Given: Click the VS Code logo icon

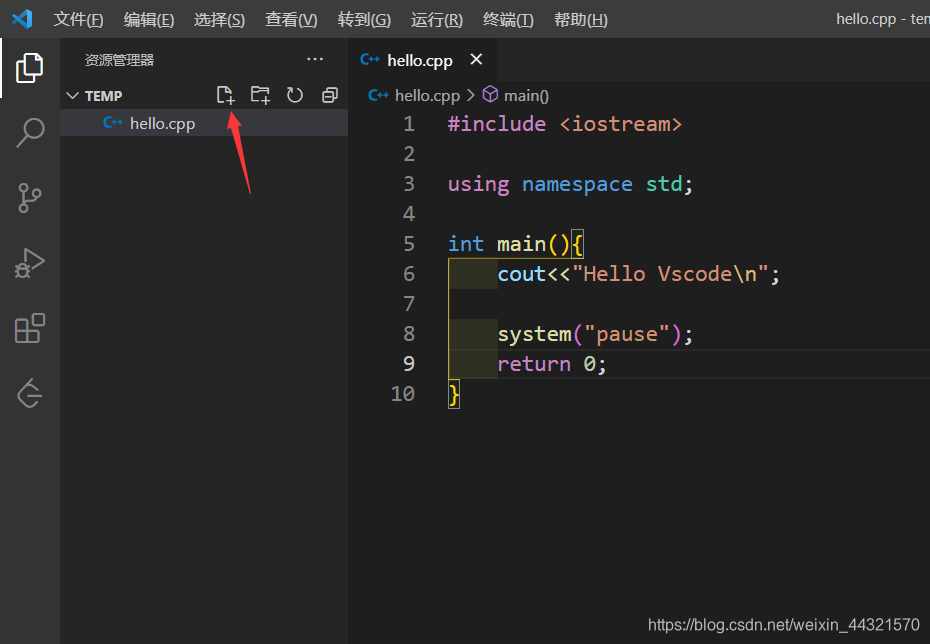Looking at the screenshot, I should tap(22, 19).
